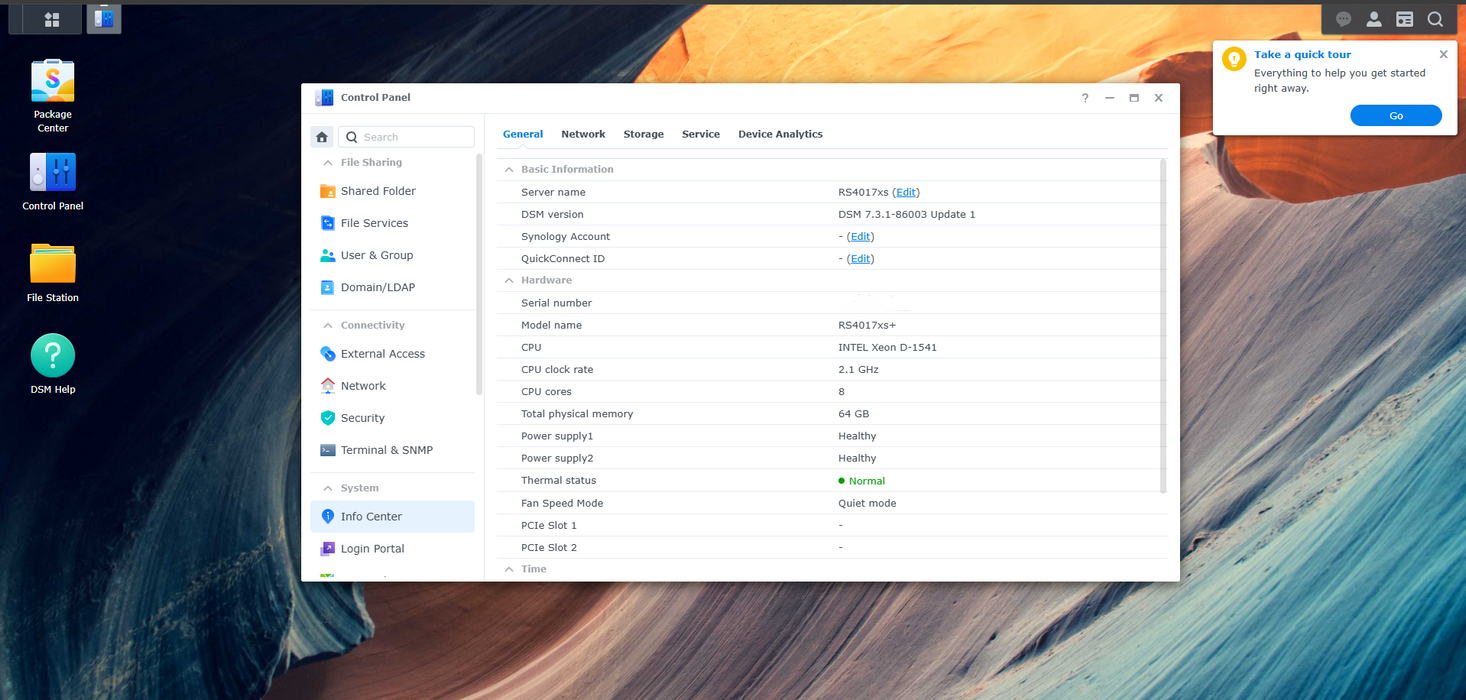Switch to the Device Analytics tab
Viewport: 1466px width, 700px height.
coord(780,134)
